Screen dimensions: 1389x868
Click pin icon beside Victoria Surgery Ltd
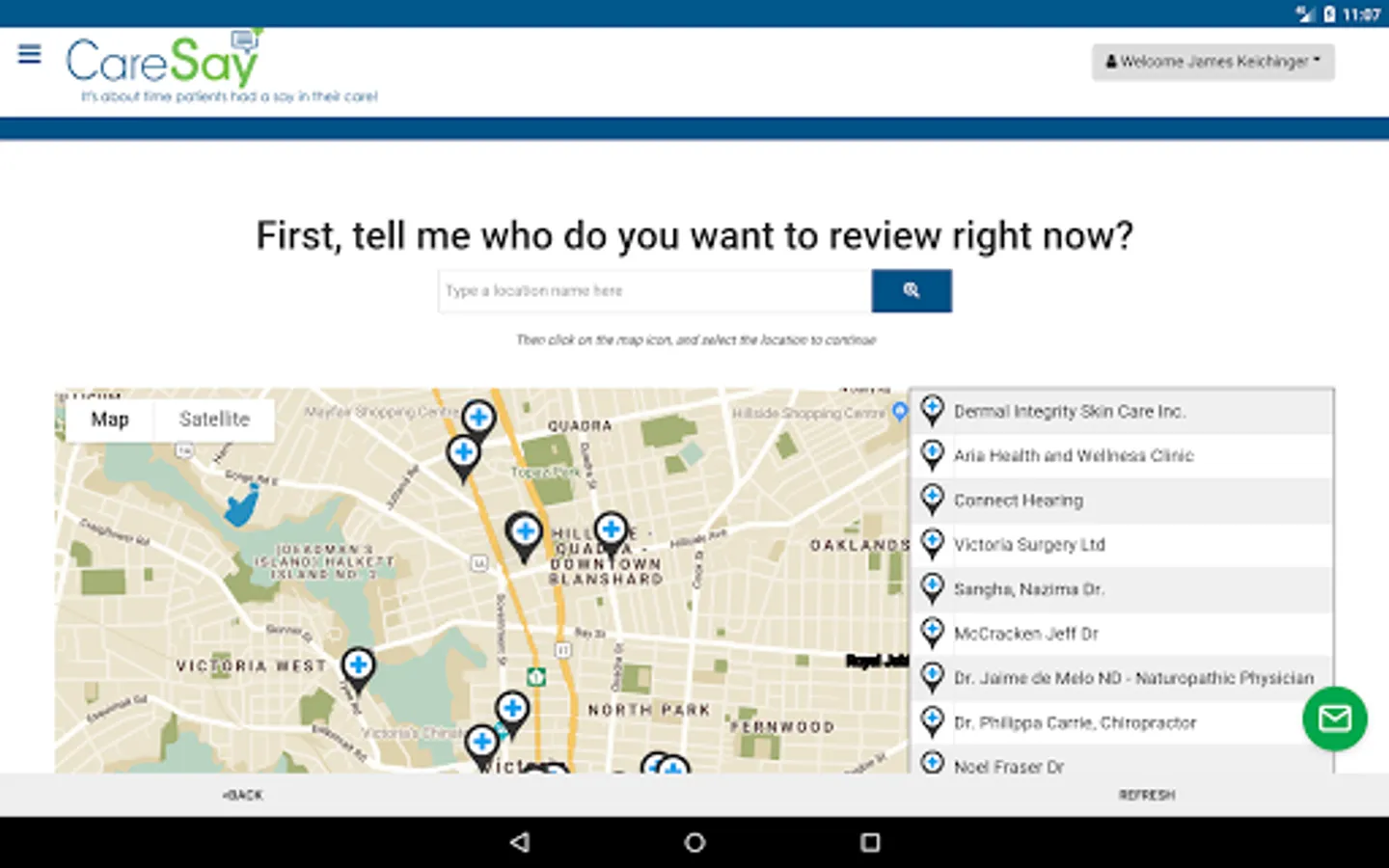pyautogui.click(x=932, y=544)
